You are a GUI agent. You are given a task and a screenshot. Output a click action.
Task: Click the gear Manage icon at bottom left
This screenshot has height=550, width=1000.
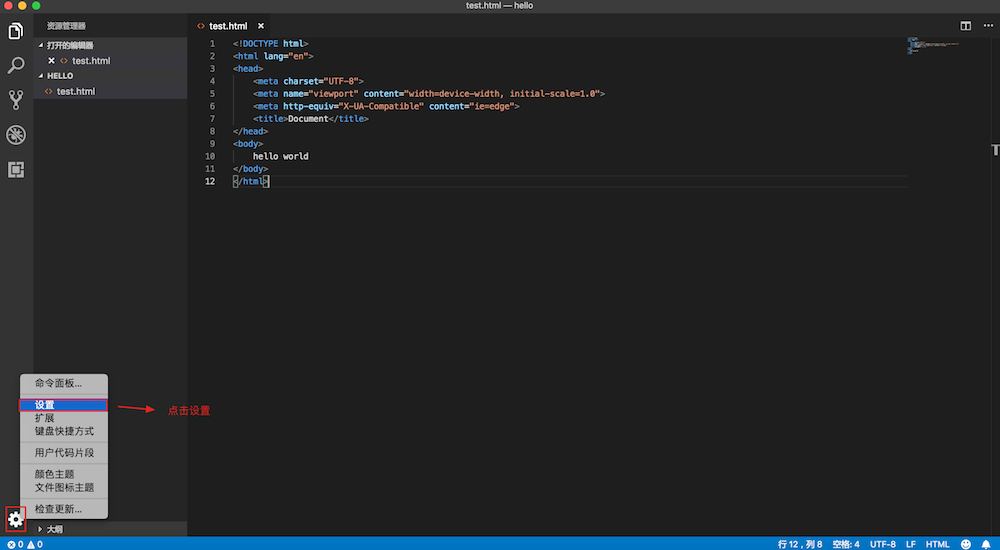pyautogui.click(x=16, y=518)
